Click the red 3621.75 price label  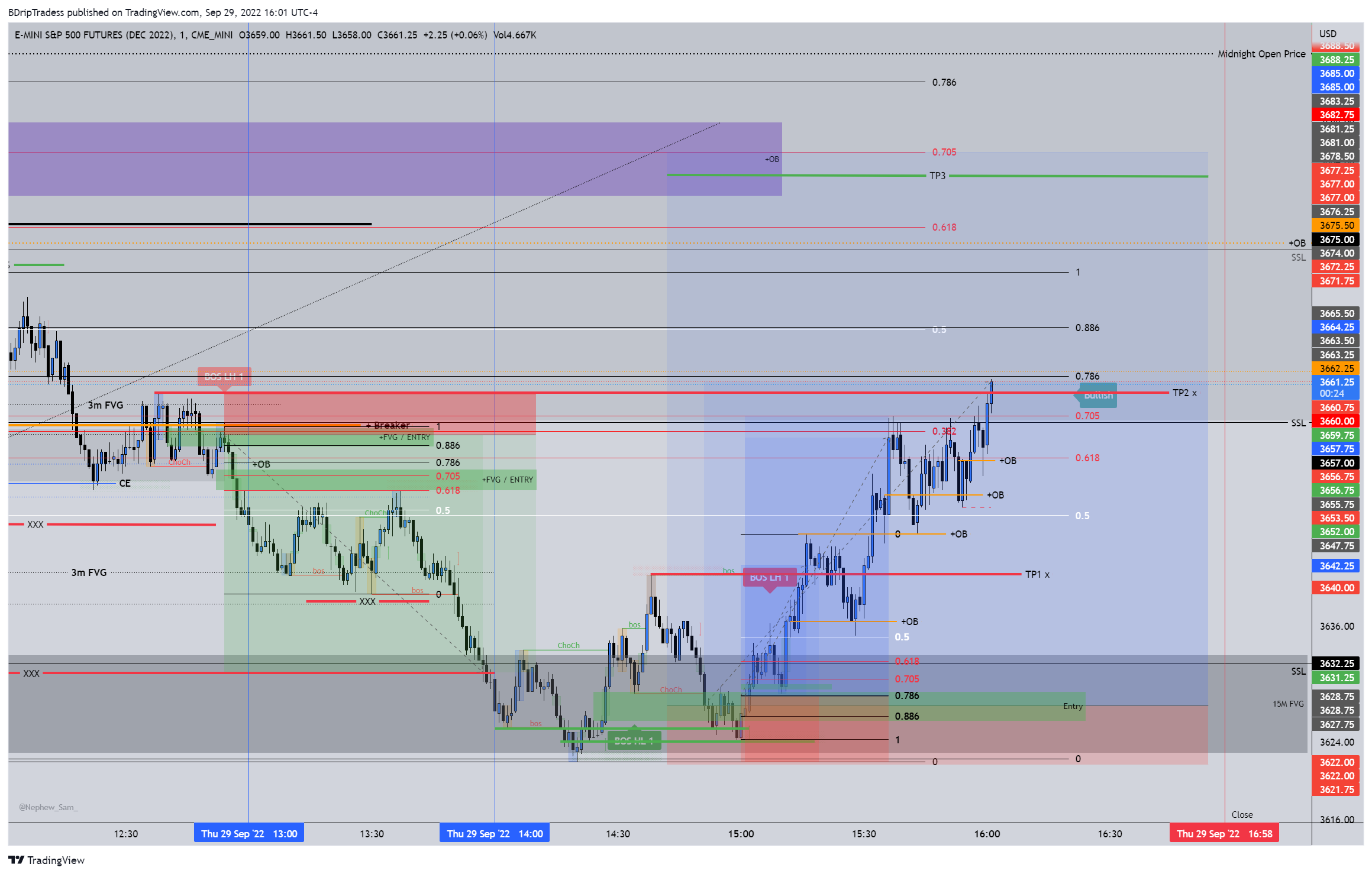click(1337, 789)
